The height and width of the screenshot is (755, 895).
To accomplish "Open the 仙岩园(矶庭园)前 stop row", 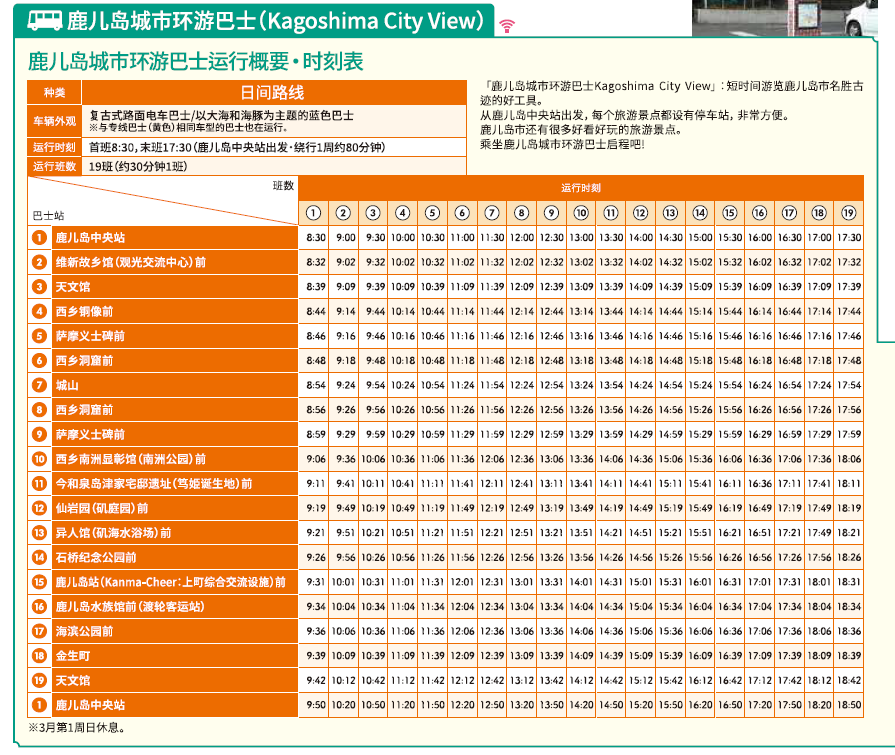I will tap(102, 508).
